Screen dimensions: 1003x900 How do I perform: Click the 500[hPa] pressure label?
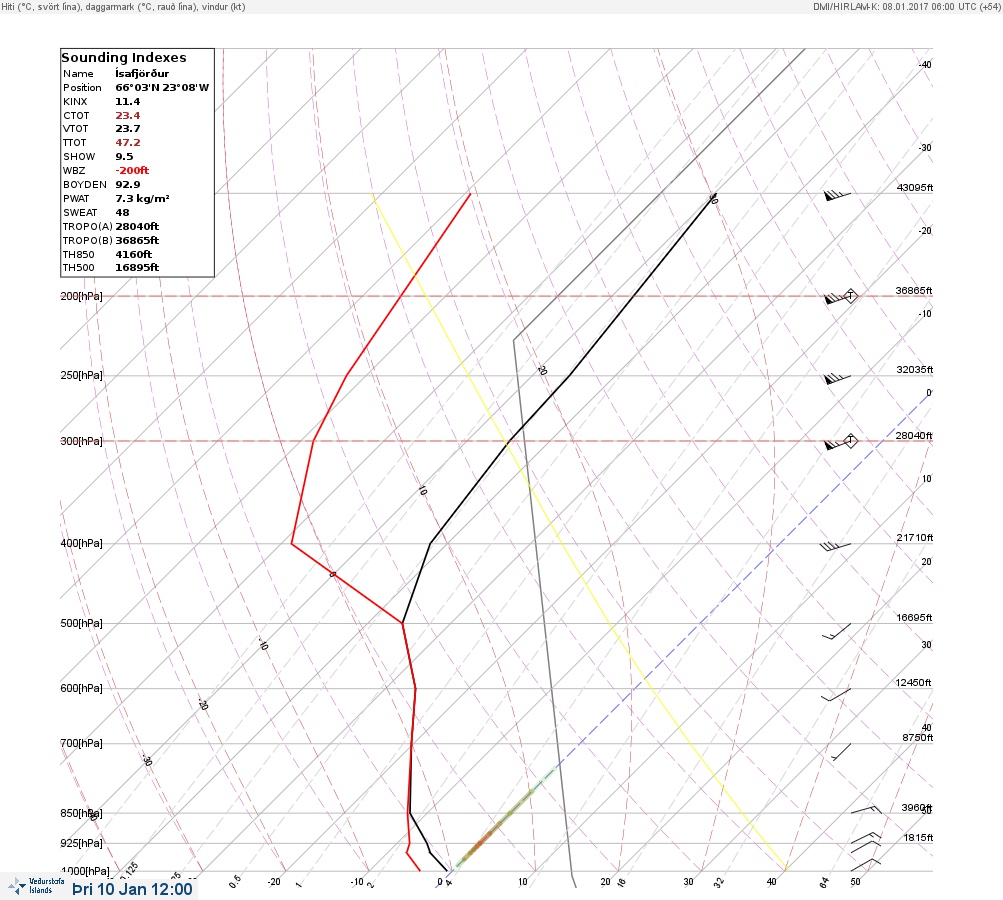(x=81, y=623)
